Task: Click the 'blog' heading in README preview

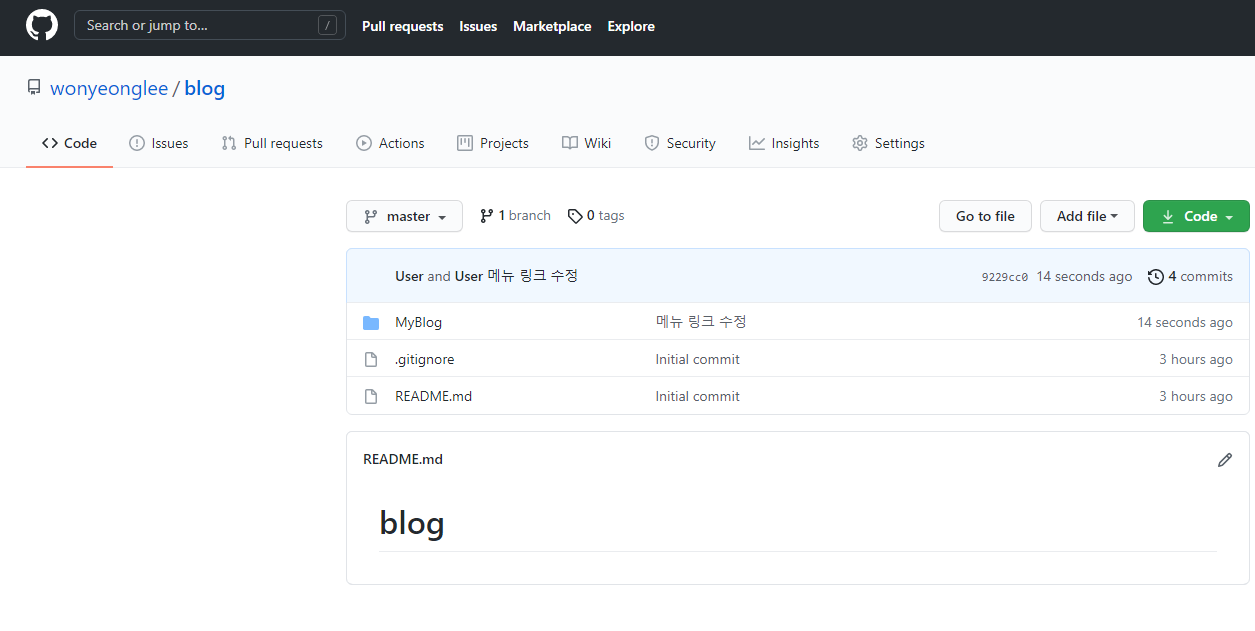Action: [x=412, y=523]
